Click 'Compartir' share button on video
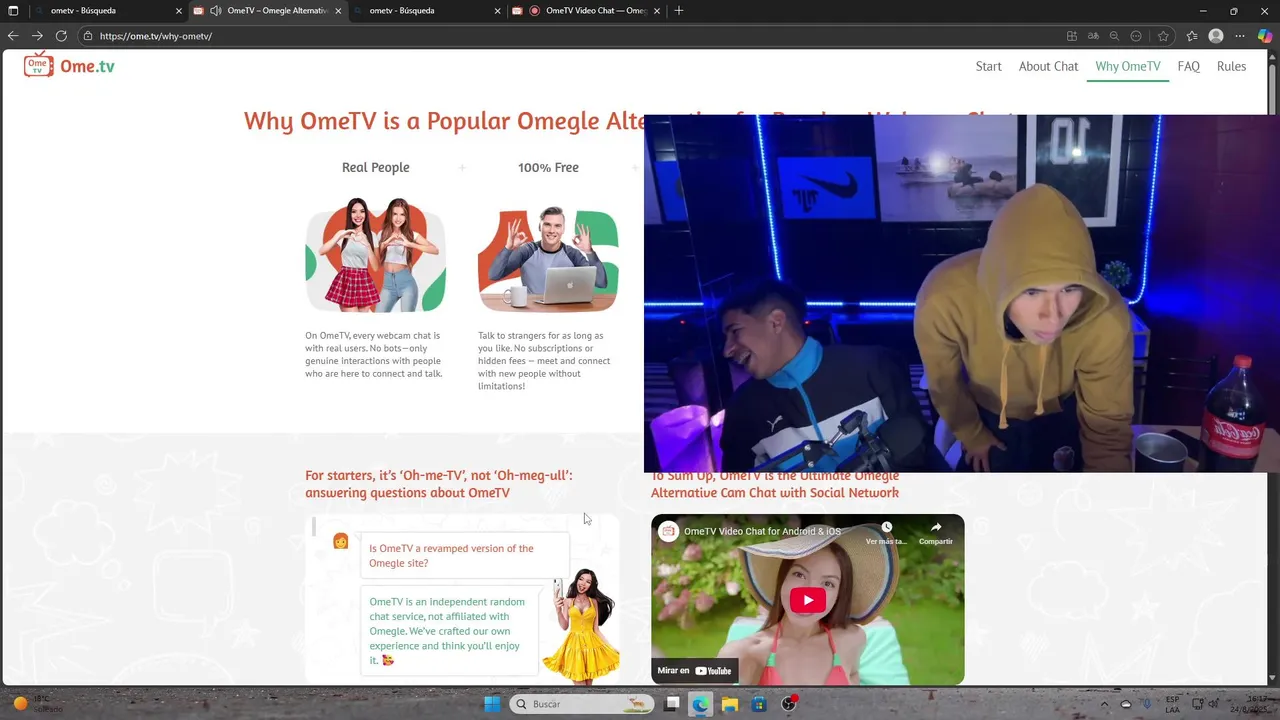This screenshot has width=1280, height=720. [936, 533]
